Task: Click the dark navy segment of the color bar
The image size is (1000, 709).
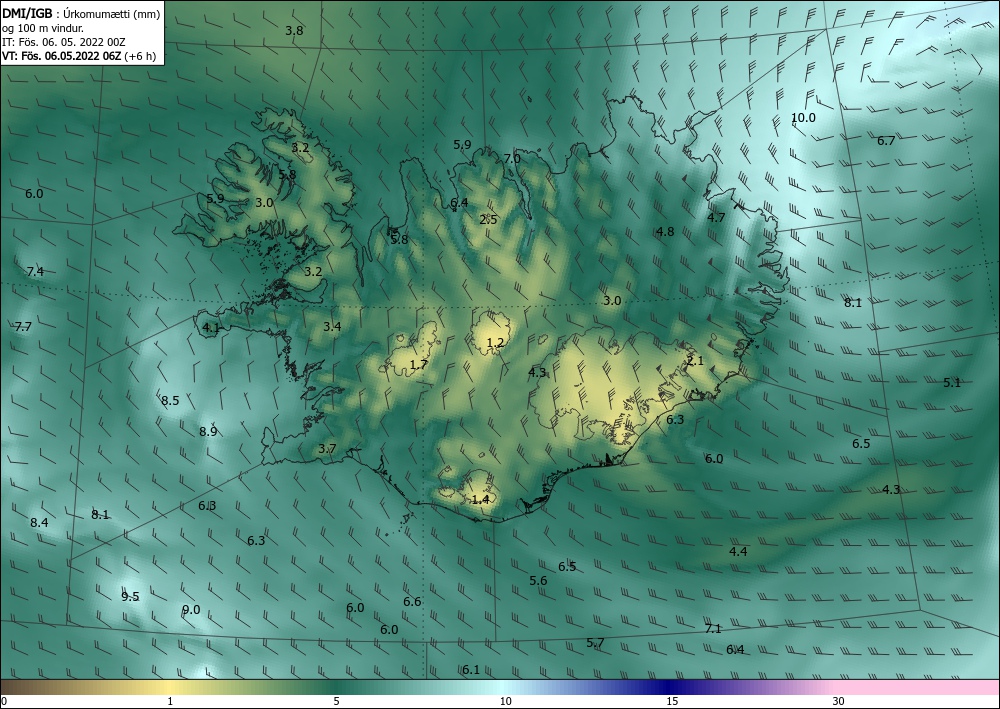Action: [x=666, y=687]
